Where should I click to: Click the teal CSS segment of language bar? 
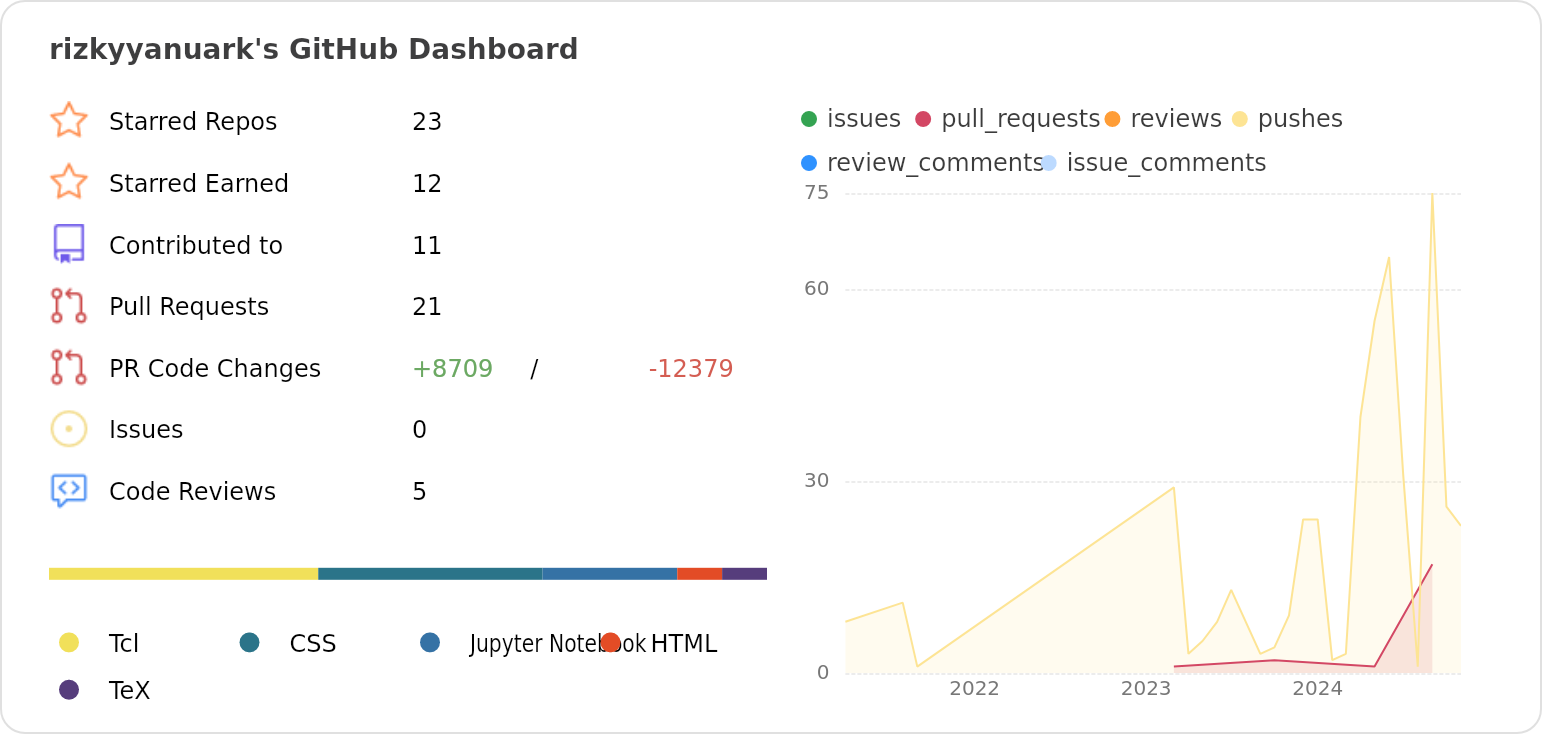pyautogui.click(x=430, y=574)
